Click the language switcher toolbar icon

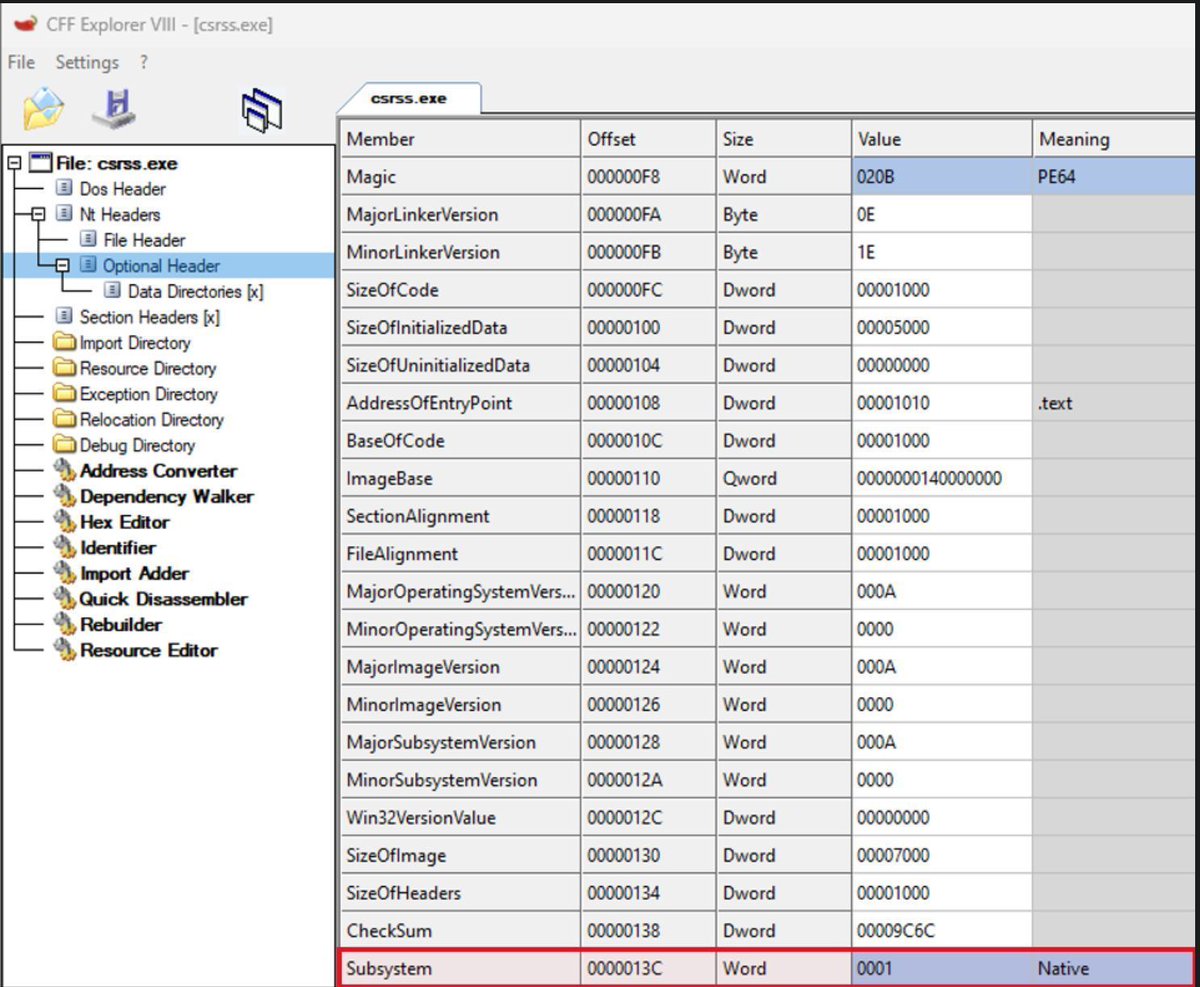click(x=262, y=108)
